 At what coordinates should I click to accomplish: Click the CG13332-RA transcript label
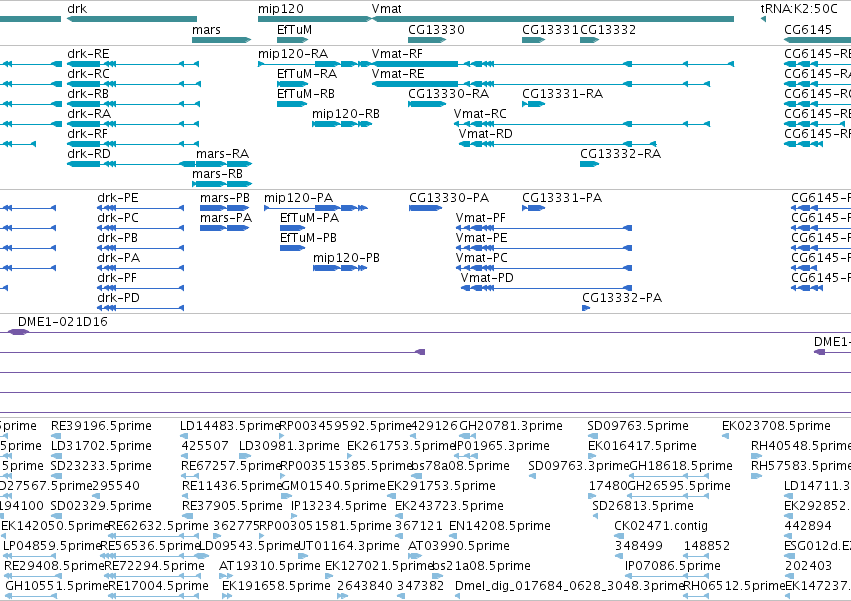coord(620,154)
